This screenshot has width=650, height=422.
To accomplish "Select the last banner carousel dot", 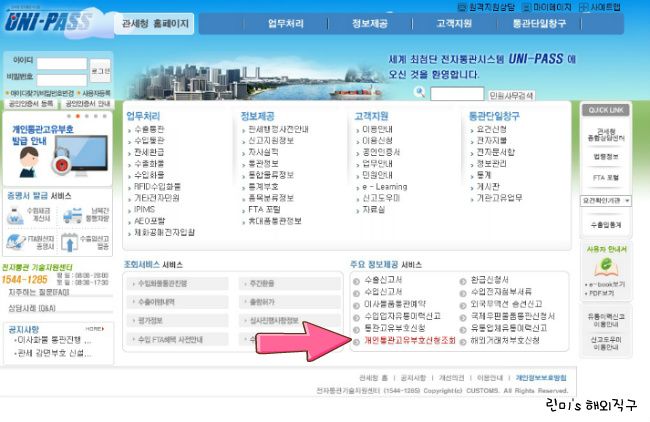I will (x=104, y=116).
